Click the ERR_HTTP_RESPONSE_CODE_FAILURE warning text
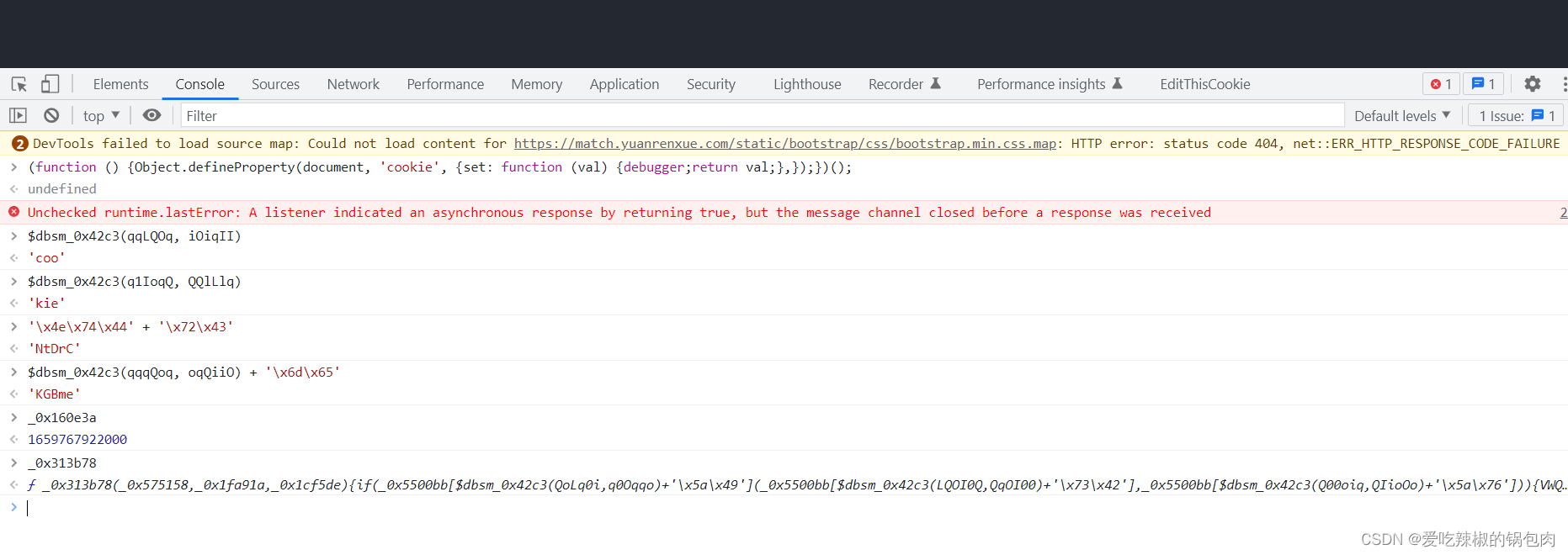This screenshot has width=1568, height=555. (1427, 144)
